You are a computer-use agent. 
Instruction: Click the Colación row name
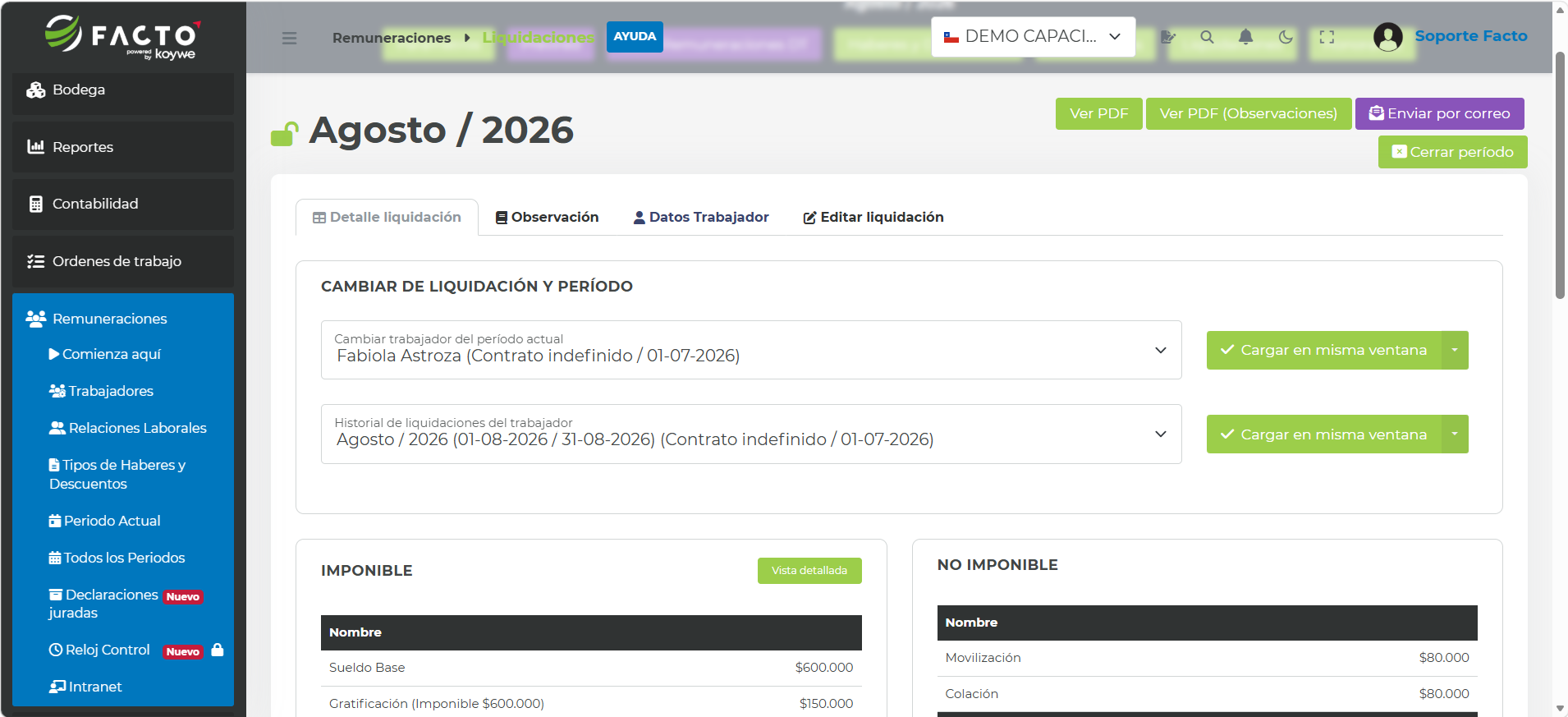click(x=971, y=694)
